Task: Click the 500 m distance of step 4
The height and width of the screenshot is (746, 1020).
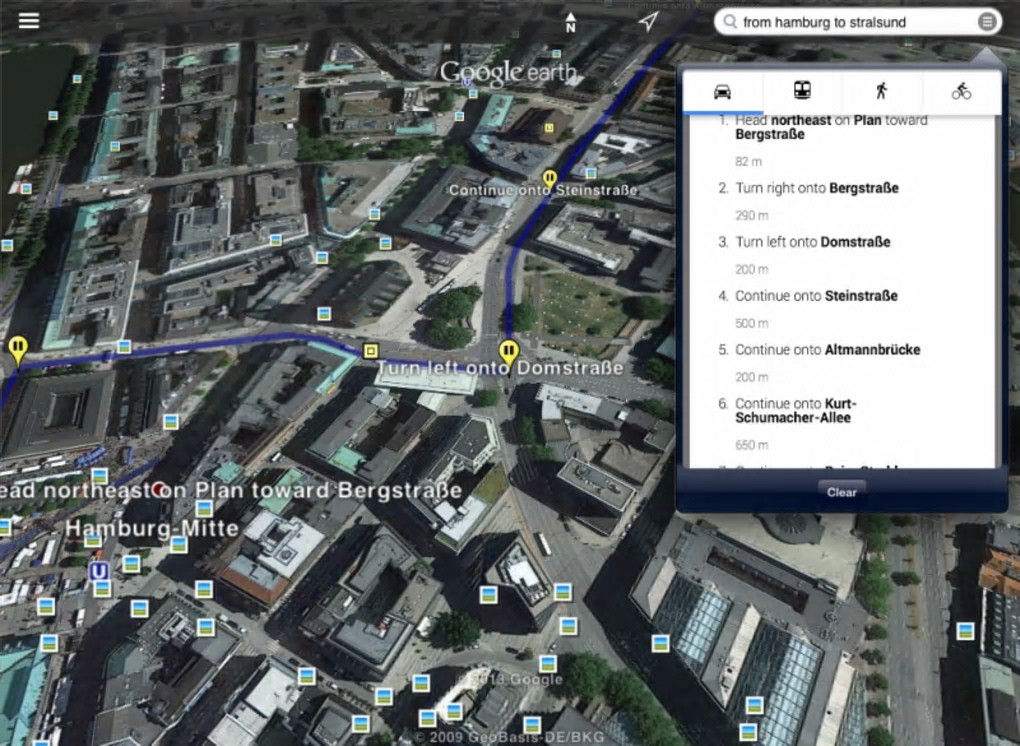Action: coord(751,323)
